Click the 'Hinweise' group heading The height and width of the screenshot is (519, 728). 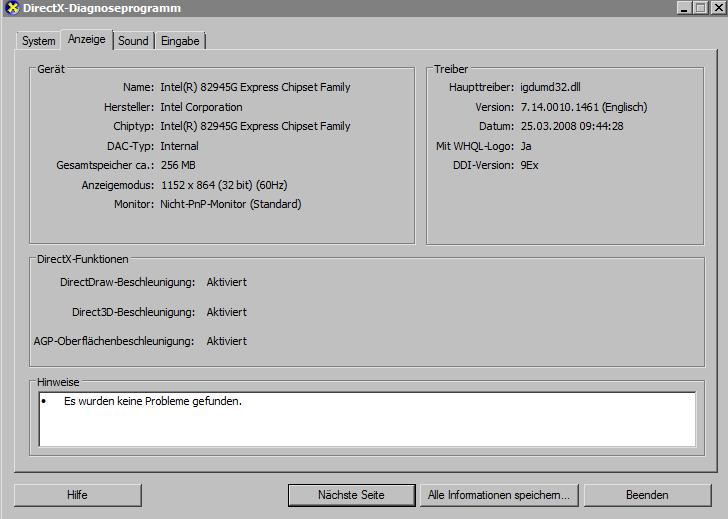(58, 382)
